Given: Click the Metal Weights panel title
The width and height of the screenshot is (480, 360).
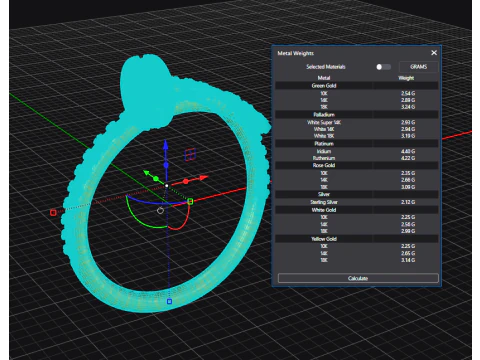Looking at the screenshot, I should [x=295, y=53].
